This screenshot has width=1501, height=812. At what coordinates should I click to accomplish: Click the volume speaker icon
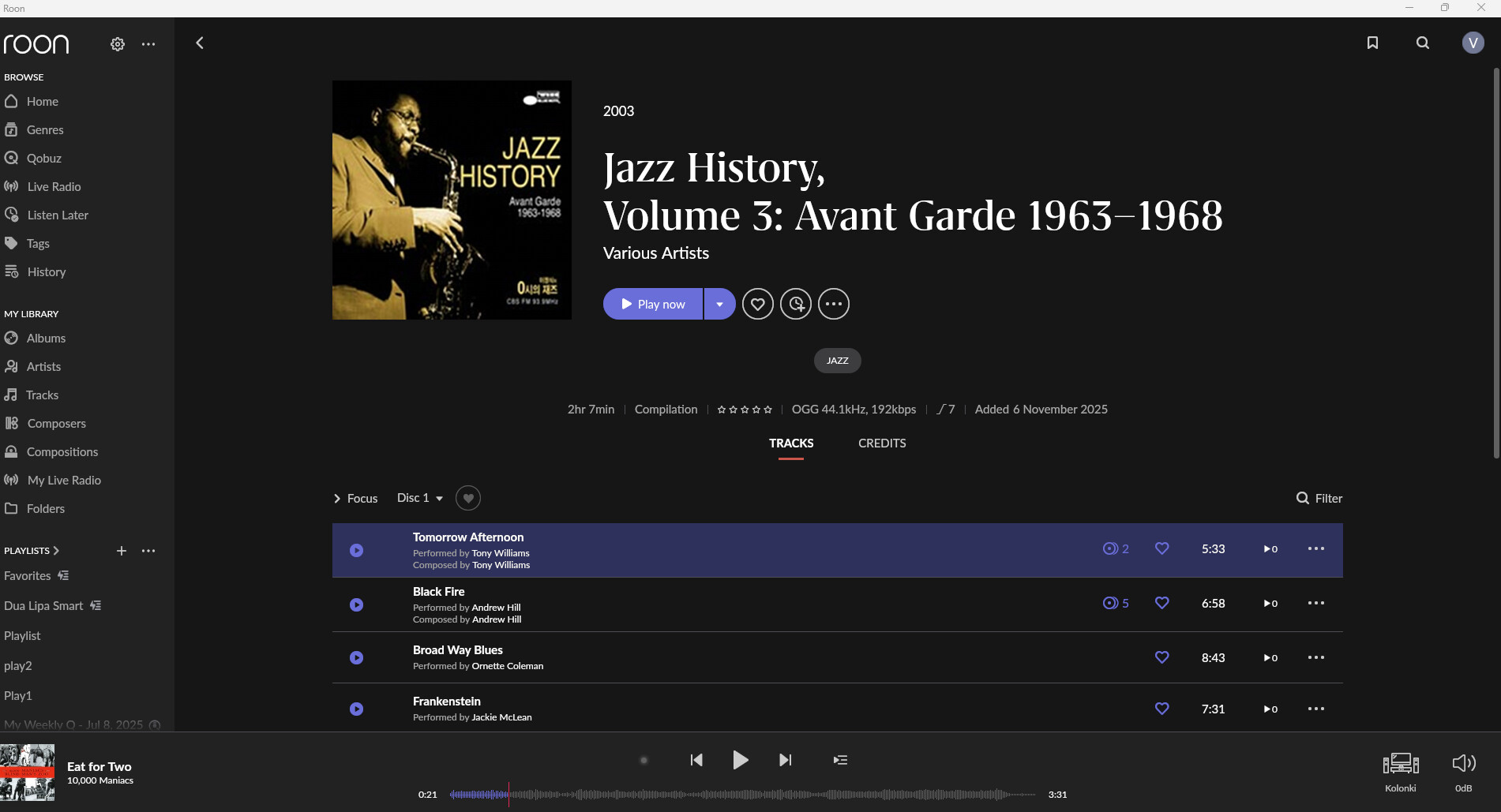click(x=1463, y=763)
